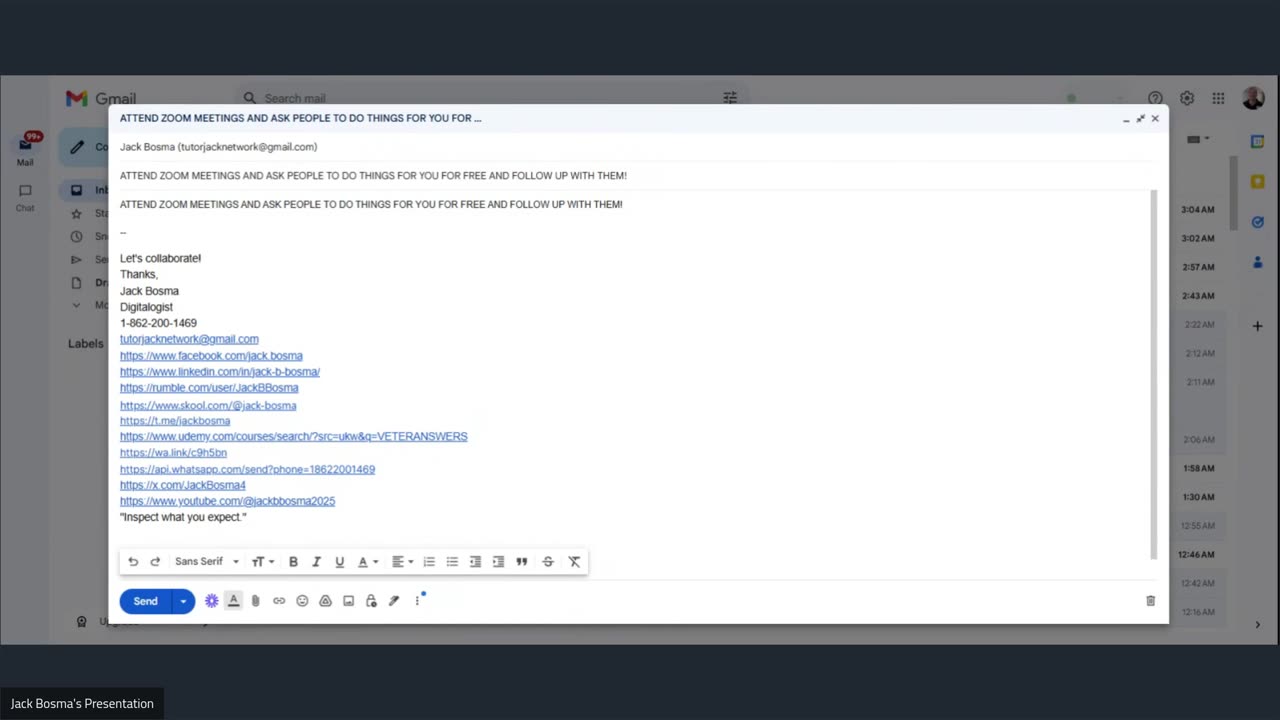Viewport: 1280px width, 720px height.
Task: Undo the last edit in compose
Action: 133,562
